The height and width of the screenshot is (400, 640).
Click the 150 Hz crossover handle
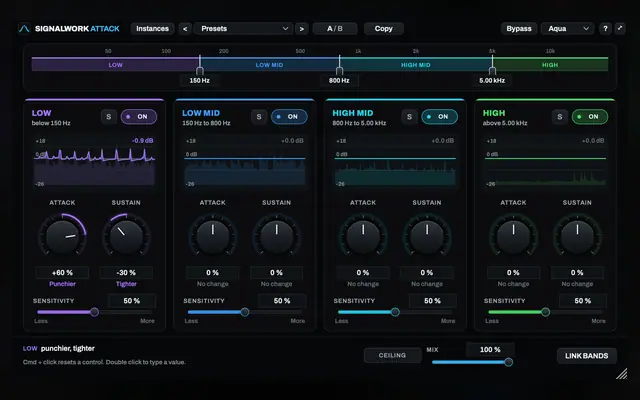(200, 70)
